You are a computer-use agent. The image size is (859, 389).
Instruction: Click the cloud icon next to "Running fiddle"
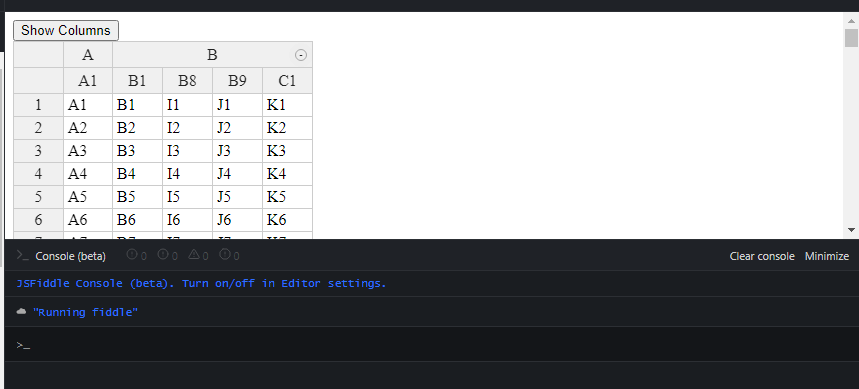point(21,312)
